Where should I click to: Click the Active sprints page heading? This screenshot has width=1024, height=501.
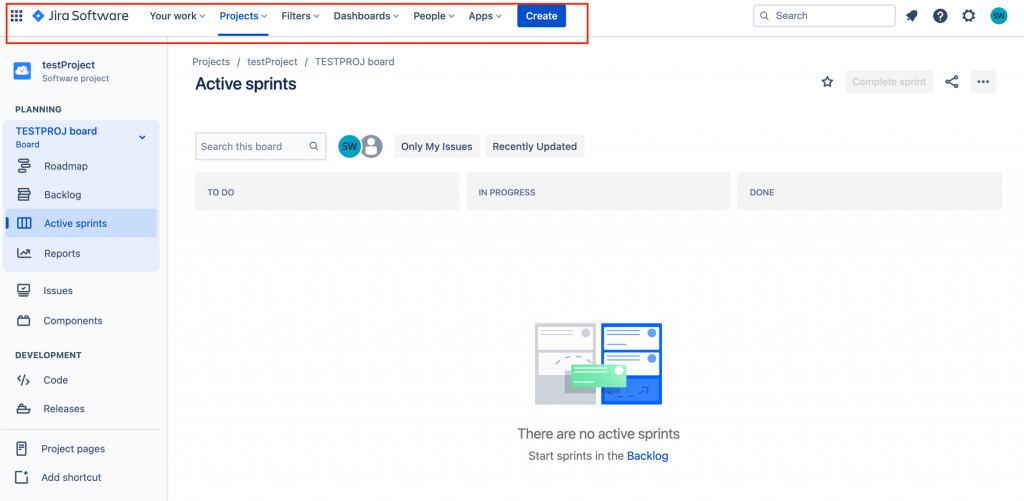[x=246, y=84]
